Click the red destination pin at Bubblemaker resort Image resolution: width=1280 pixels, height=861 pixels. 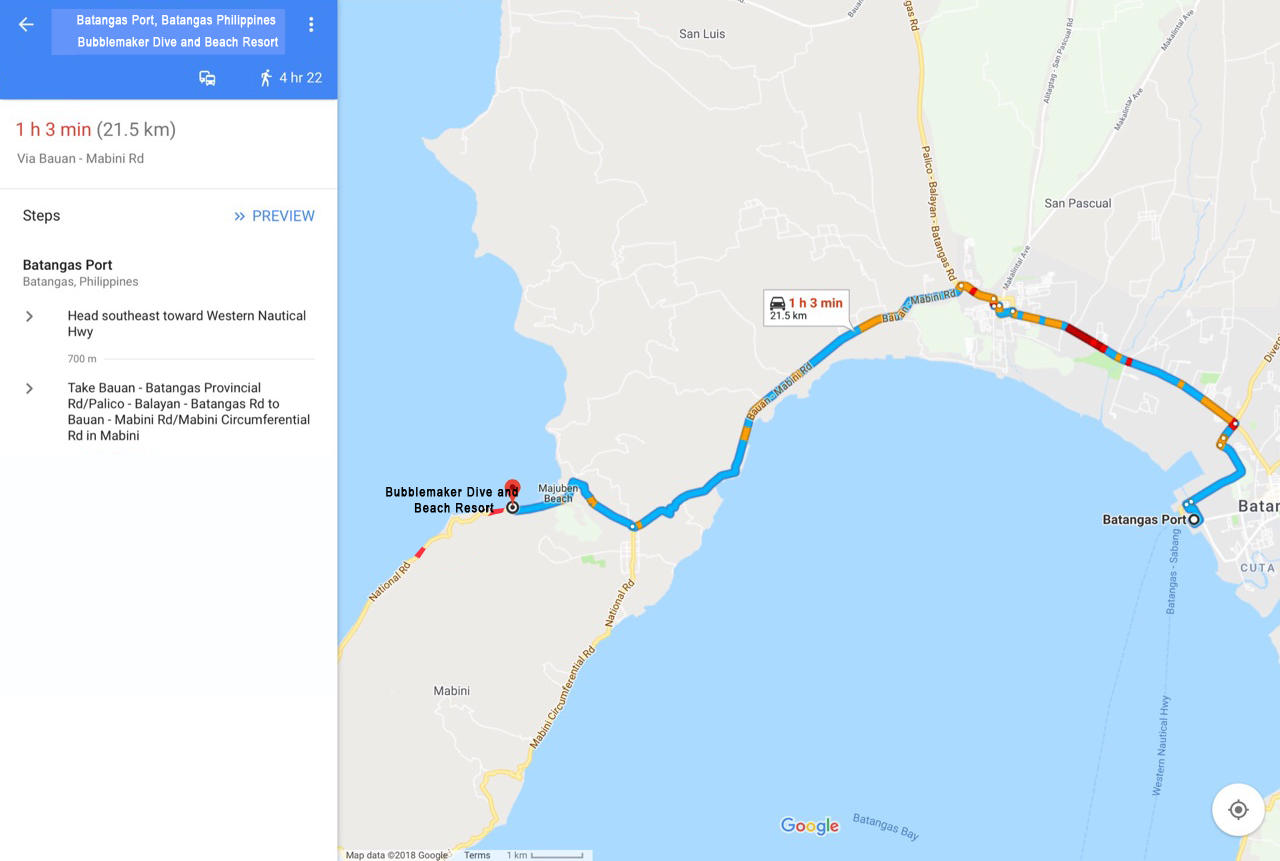click(512, 489)
